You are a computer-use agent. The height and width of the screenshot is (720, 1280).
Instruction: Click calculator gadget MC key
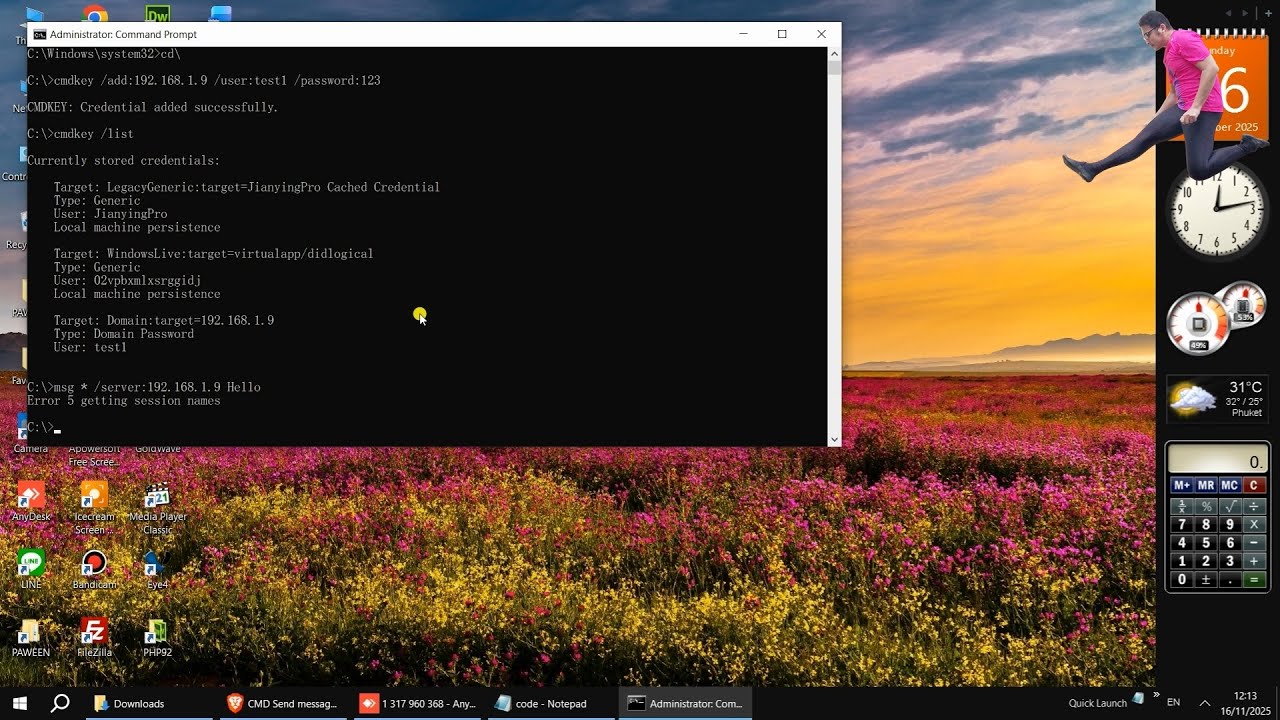[1229, 485]
